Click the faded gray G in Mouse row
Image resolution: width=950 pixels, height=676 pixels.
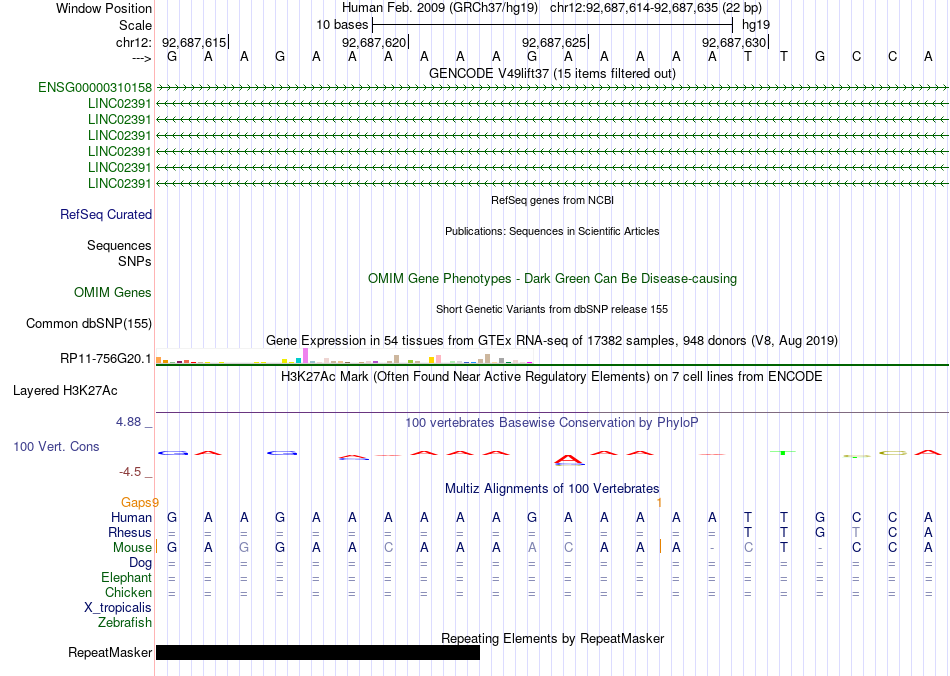pos(244,548)
